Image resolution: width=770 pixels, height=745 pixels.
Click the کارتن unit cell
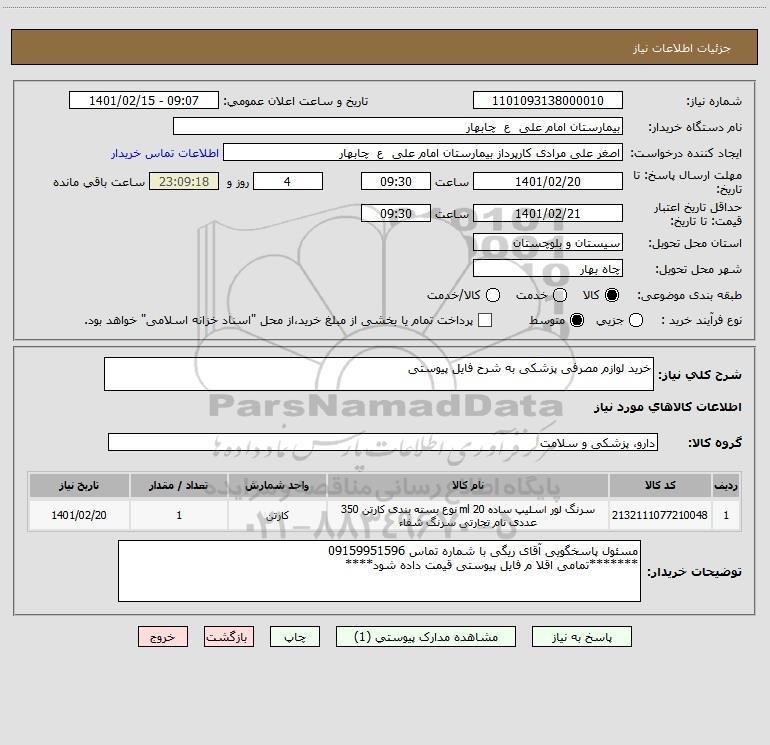click(277, 515)
